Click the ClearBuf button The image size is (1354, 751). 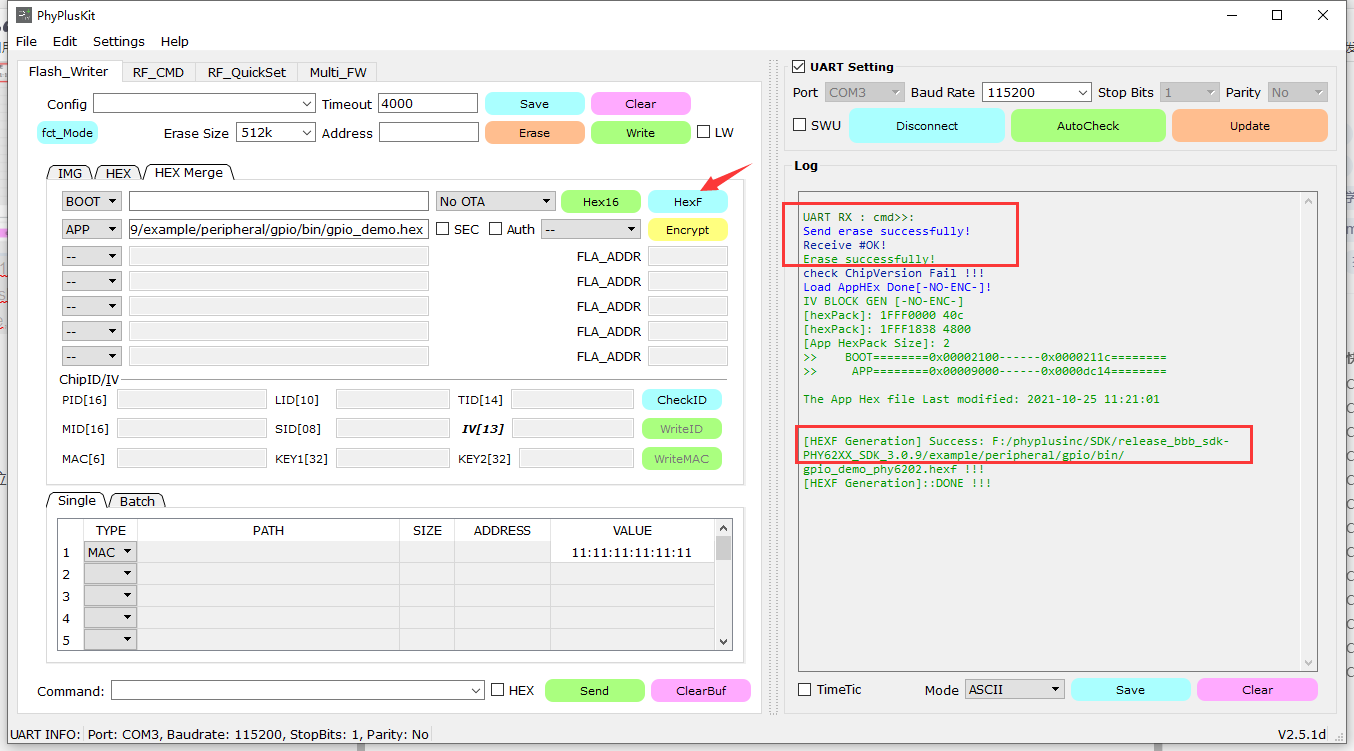pos(701,691)
